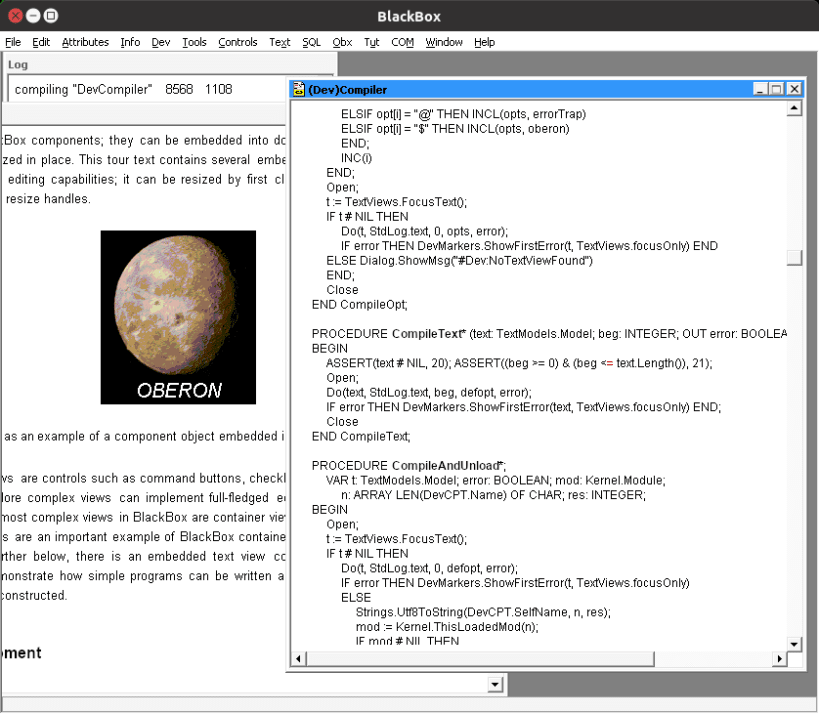Click the horizontal scroll left arrow in Compiler

coord(298,660)
